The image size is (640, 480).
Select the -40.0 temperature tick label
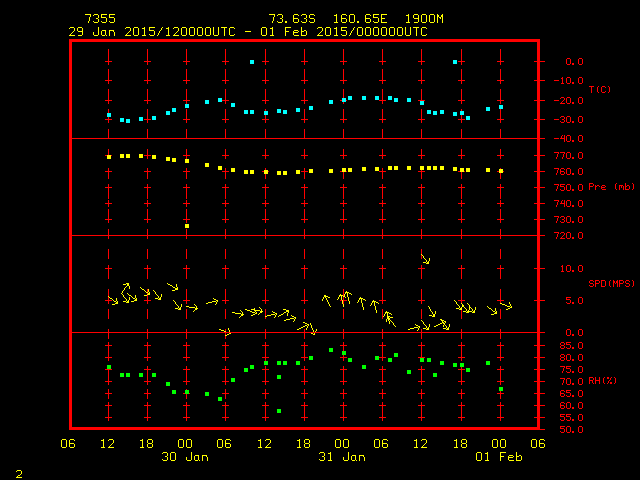(x=569, y=139)
